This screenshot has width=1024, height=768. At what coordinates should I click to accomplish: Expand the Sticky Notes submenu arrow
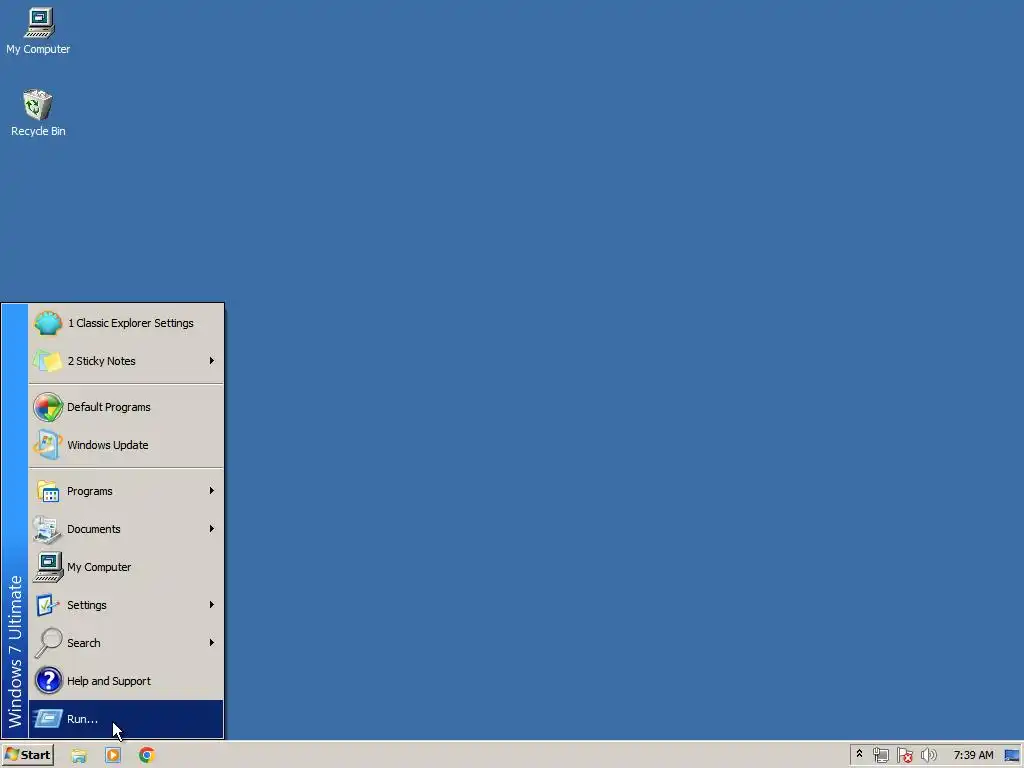(212, 360)
